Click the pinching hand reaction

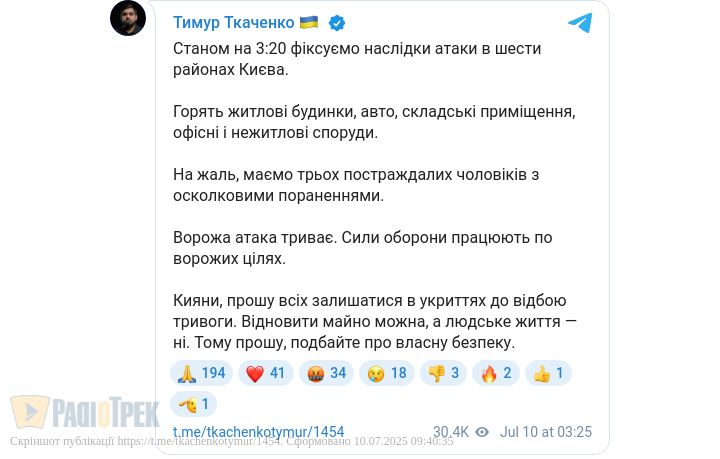tap(194, 404)
